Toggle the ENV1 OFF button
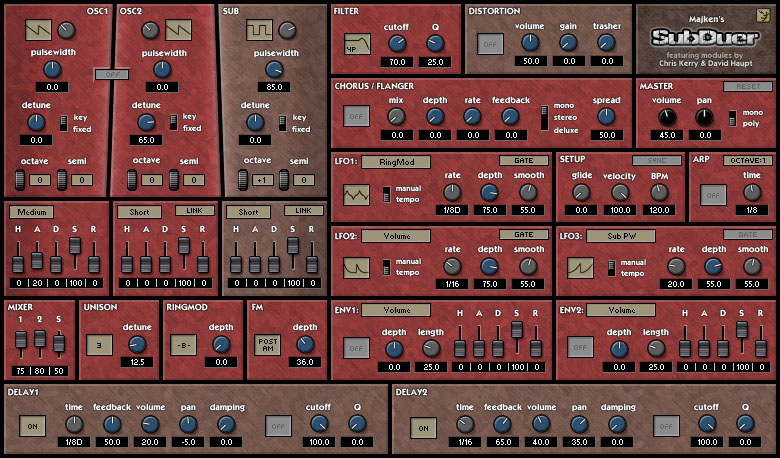This screenshot has height=458, width=780. click(357, 348)
